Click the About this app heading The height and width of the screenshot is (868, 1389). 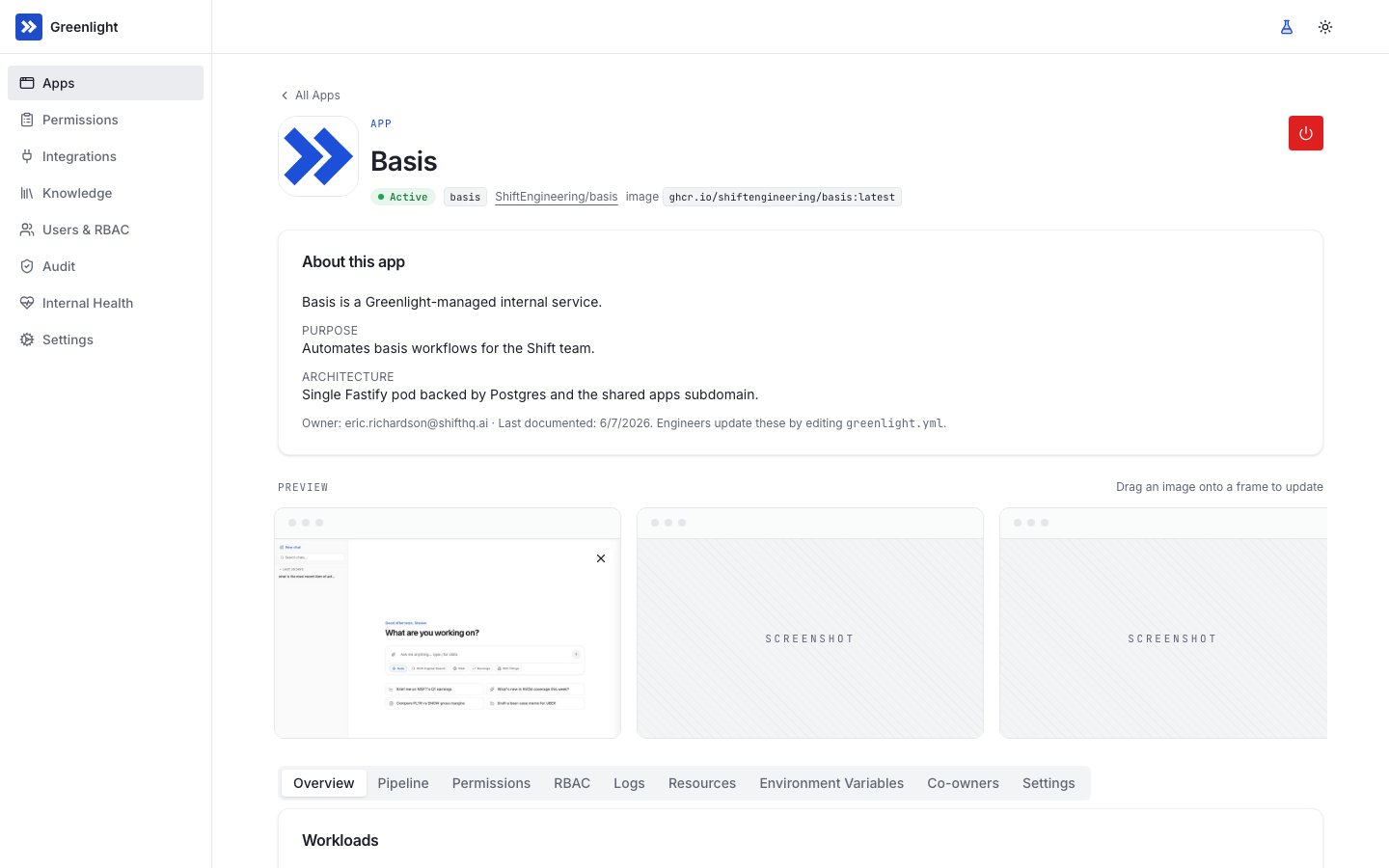(353, 261)
